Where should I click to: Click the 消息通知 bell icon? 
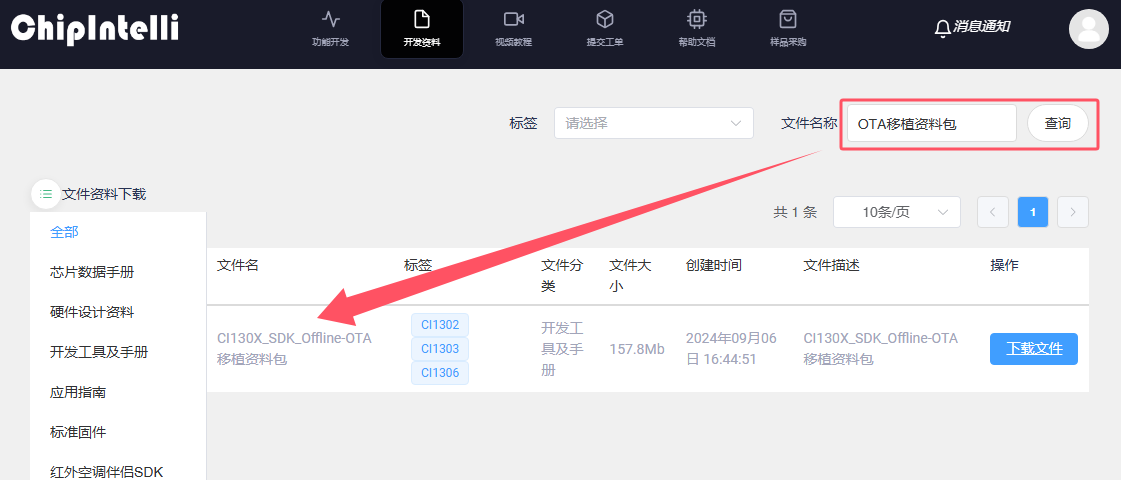[x=942, y=28]
